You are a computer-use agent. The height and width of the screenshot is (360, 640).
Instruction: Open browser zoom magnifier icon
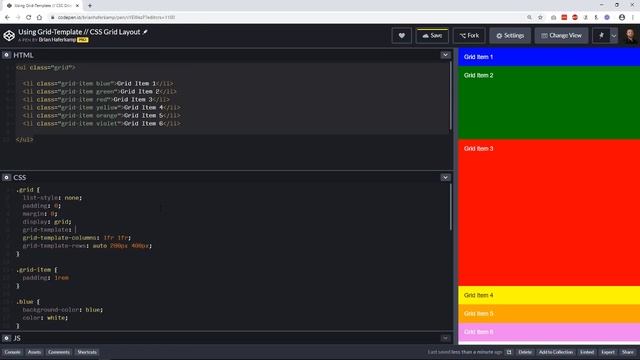(529, 18)
